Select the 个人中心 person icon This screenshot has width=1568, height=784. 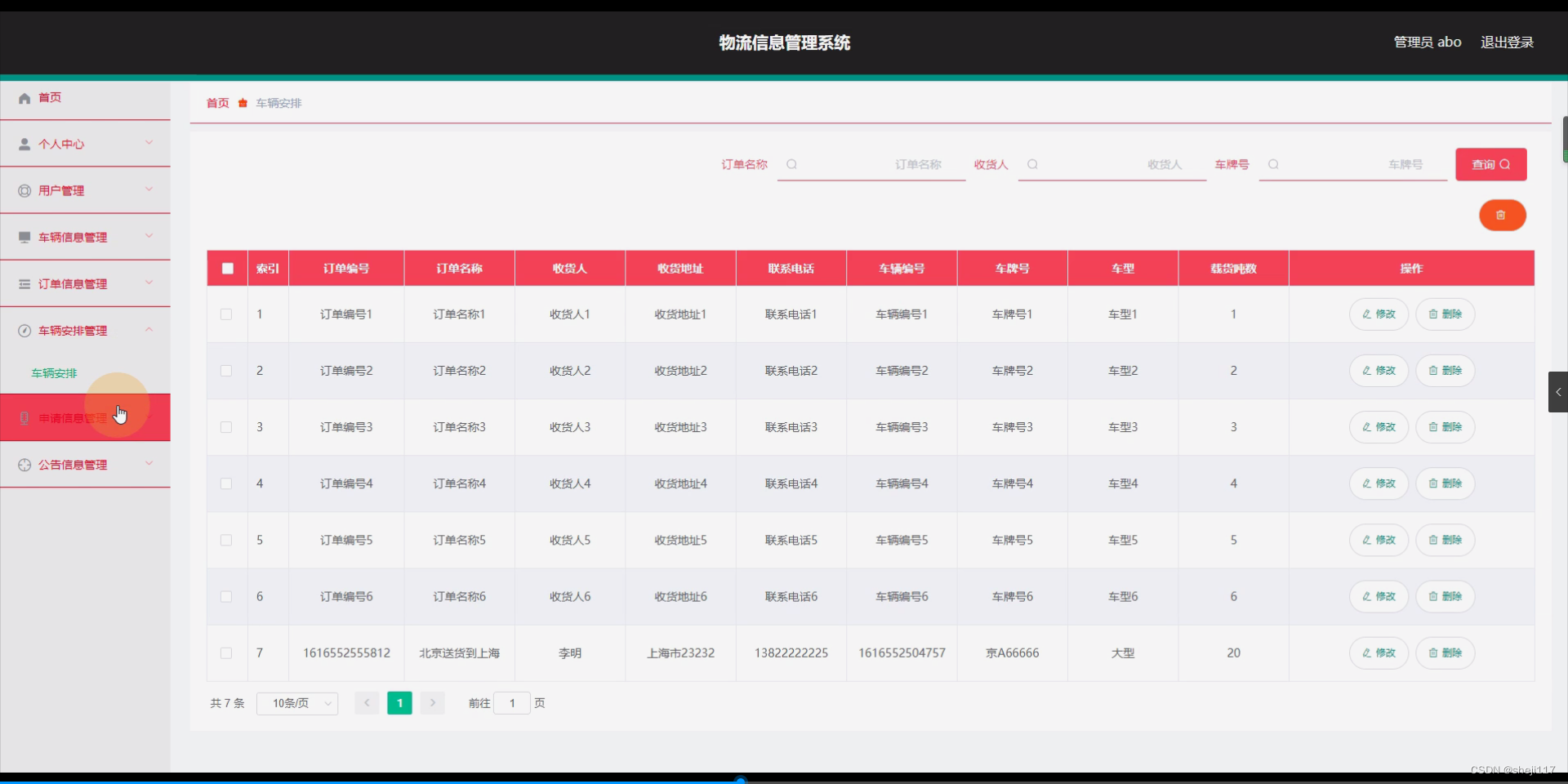click(24, 144)
